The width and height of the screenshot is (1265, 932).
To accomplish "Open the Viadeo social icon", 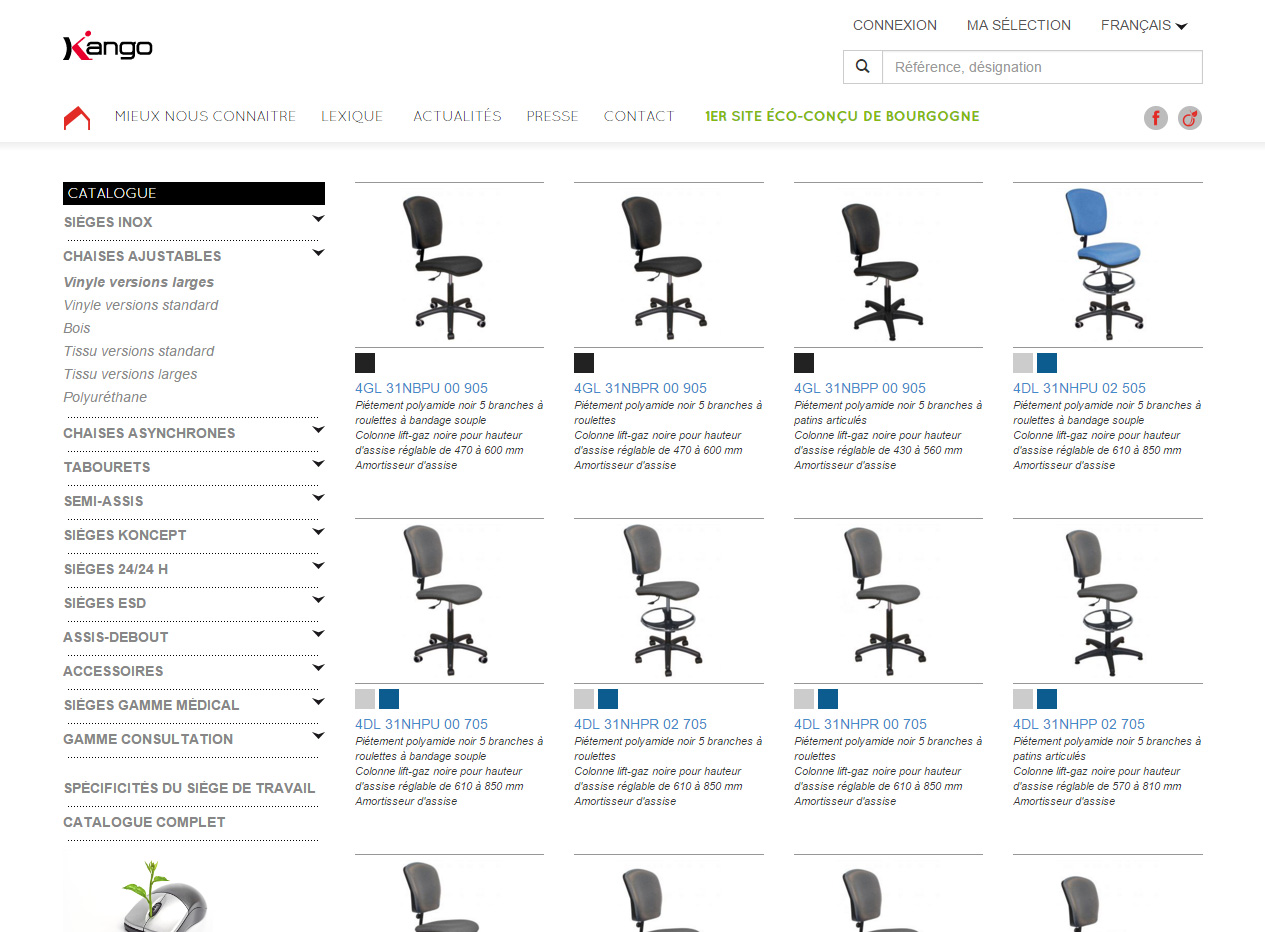I will click(1190, 118).
